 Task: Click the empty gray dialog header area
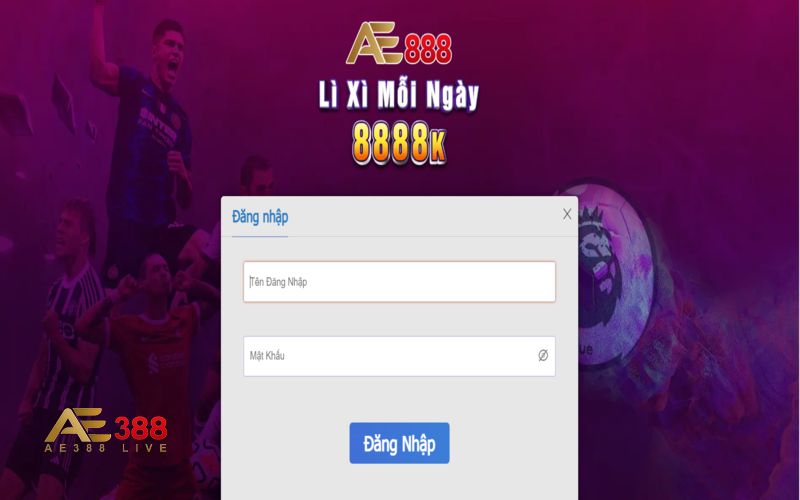(423, 216)
